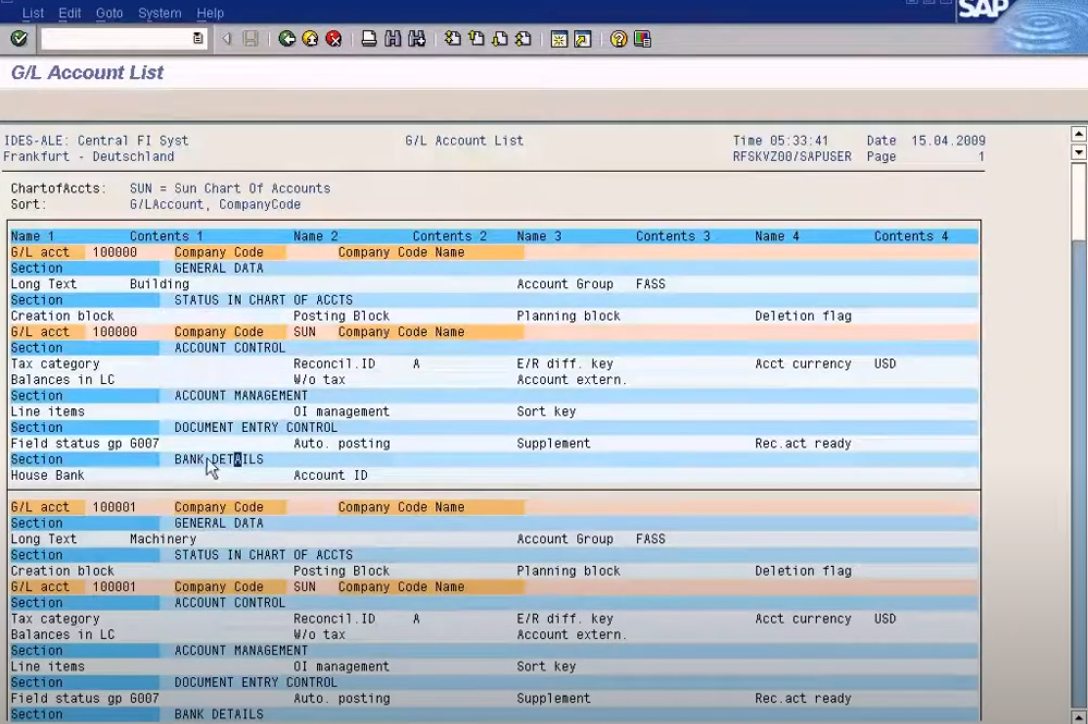
Task: Click 'Rec.act ready' in the account 100000 block
Action: (803, 444)
